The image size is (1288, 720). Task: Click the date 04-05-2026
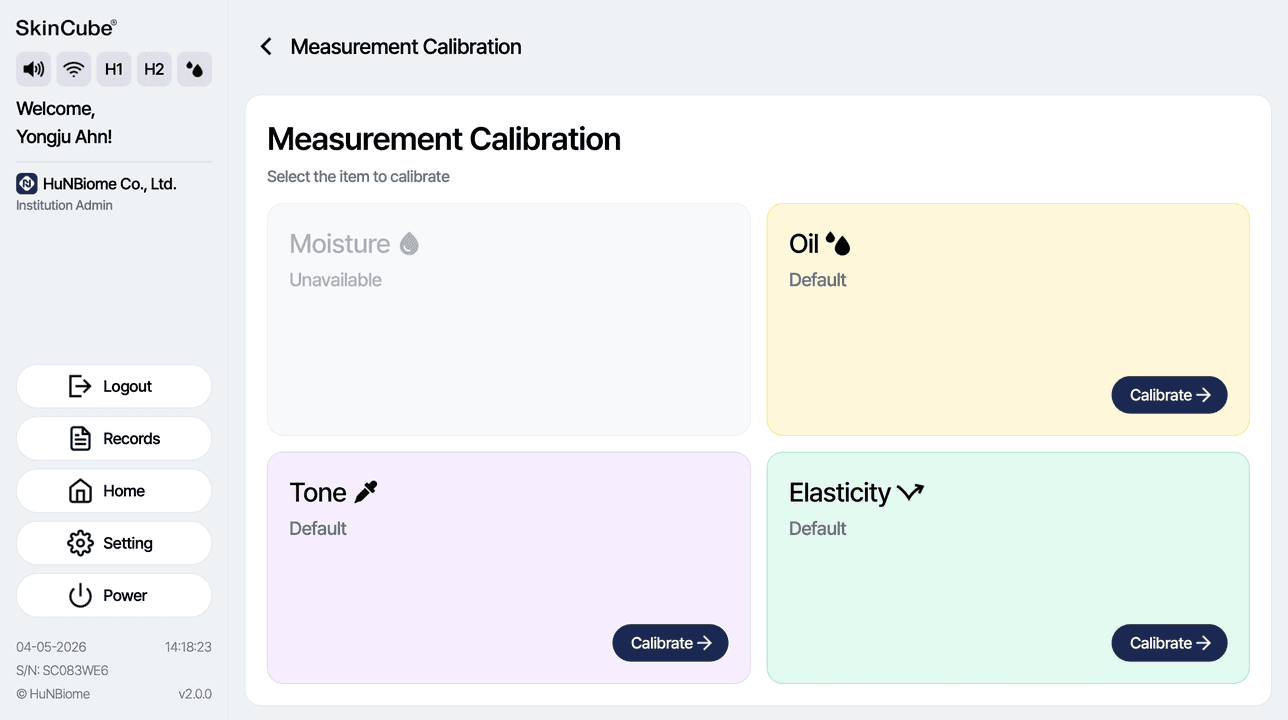pyautogui.click(x=51, y=647)
